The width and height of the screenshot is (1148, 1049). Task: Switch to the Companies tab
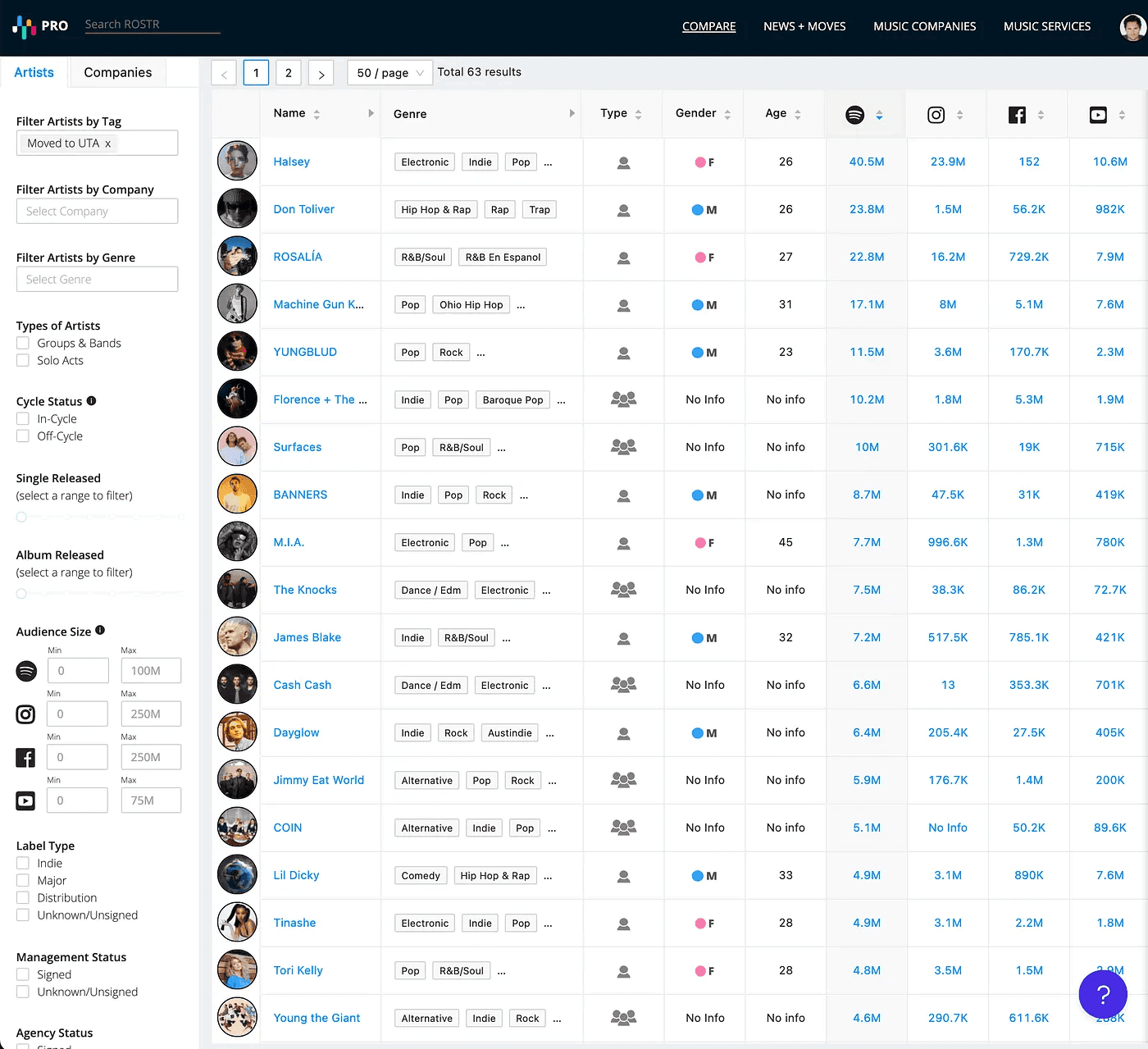[118, 72]
